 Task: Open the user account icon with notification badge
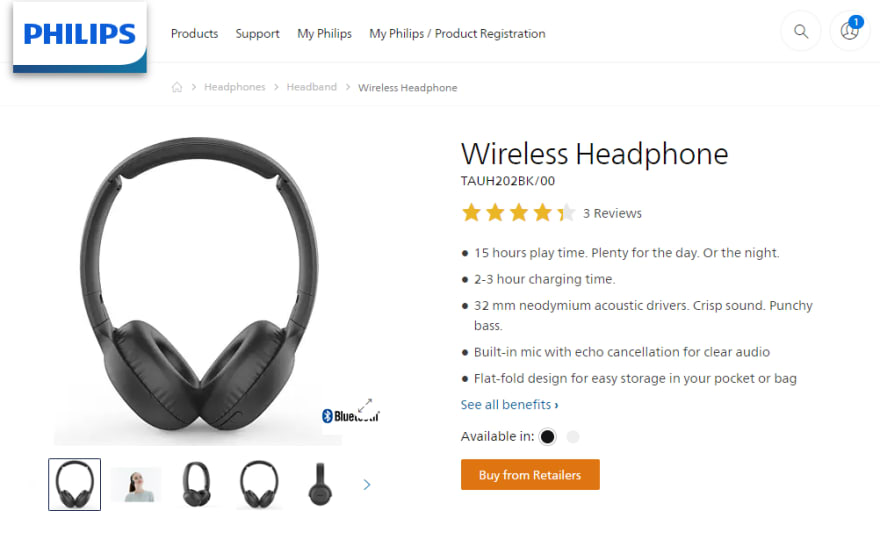[x=850, y=31]
